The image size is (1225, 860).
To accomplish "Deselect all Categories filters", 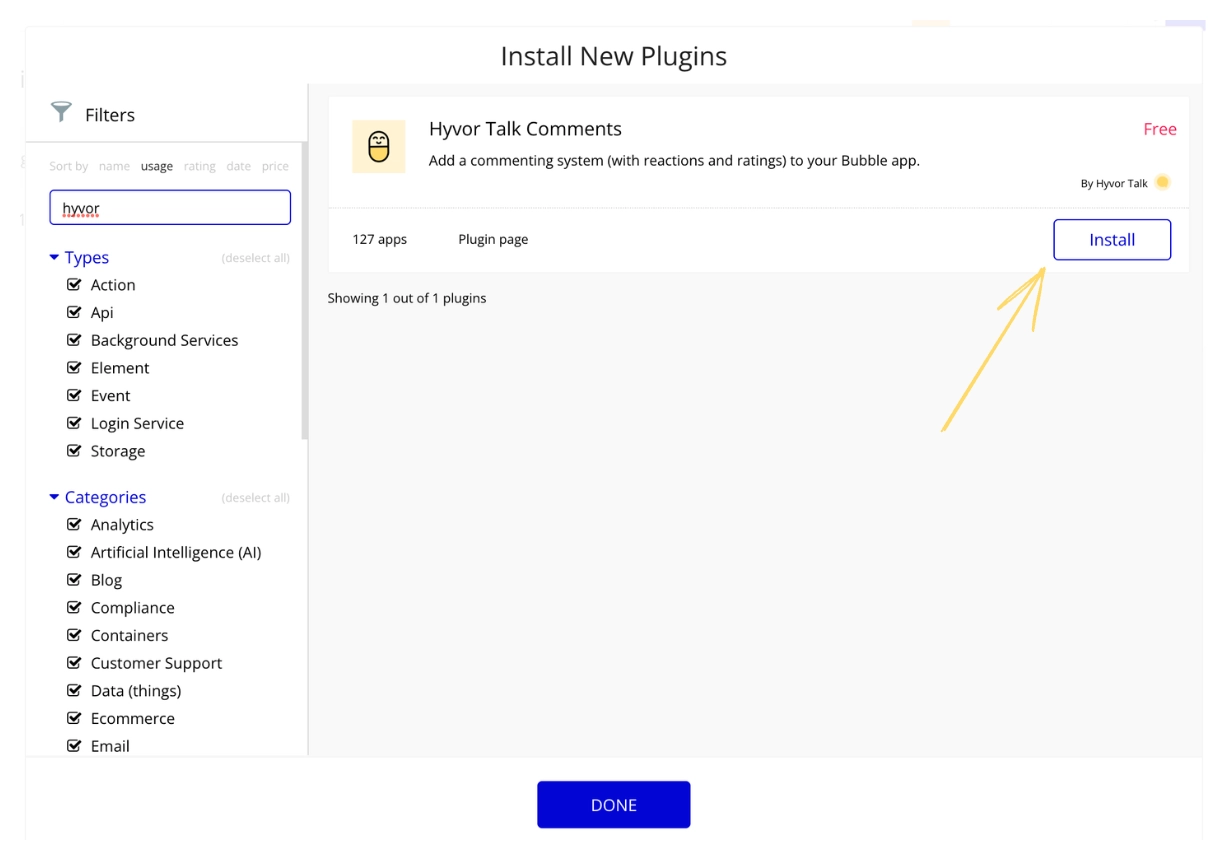I will (x=255, y=498).
